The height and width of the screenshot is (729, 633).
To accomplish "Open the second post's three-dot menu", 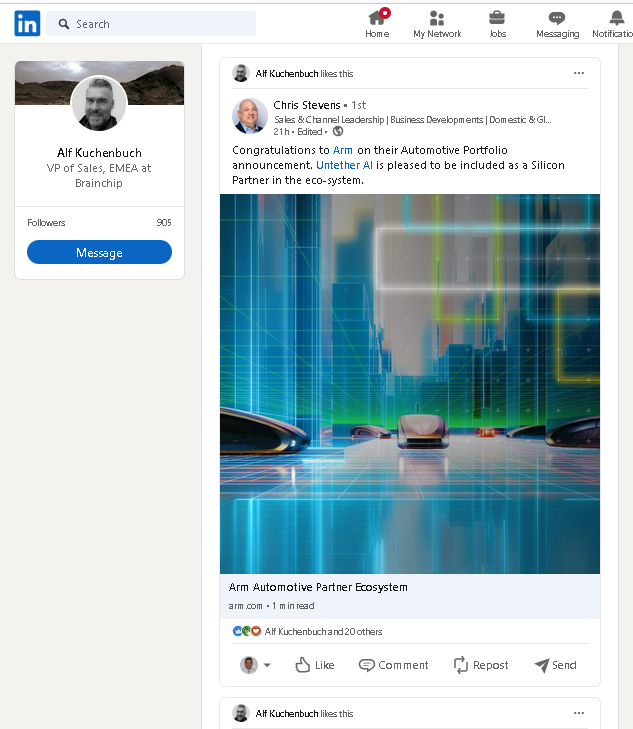I will [579, 713].
